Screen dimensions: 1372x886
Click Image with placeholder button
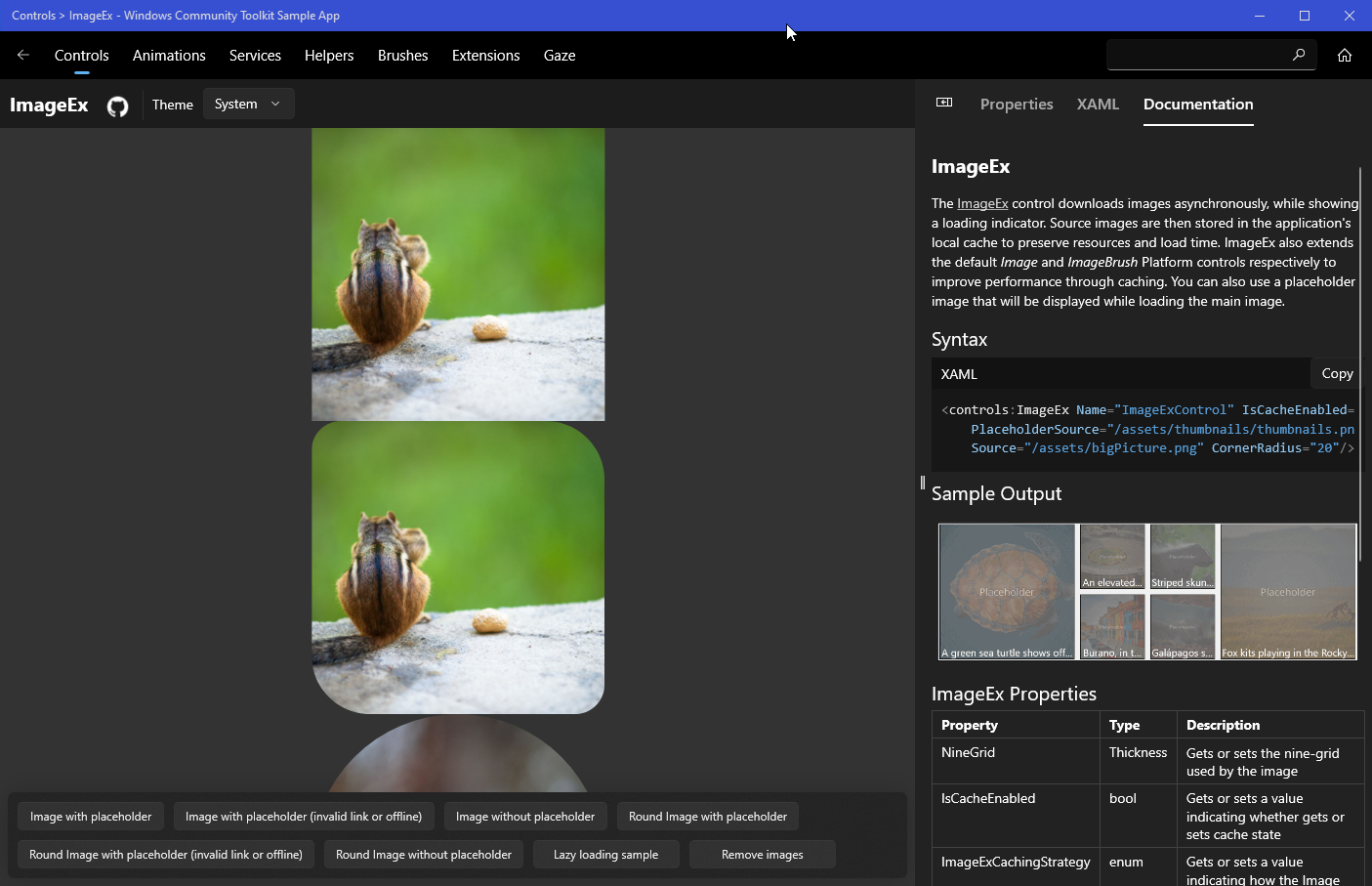[91, 817]
